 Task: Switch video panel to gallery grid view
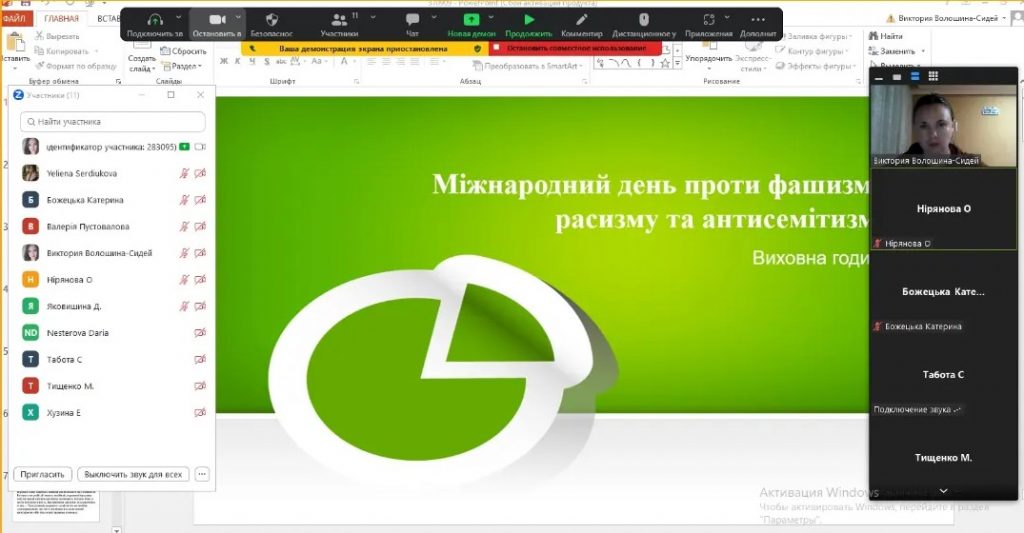(x=933, y=76)
